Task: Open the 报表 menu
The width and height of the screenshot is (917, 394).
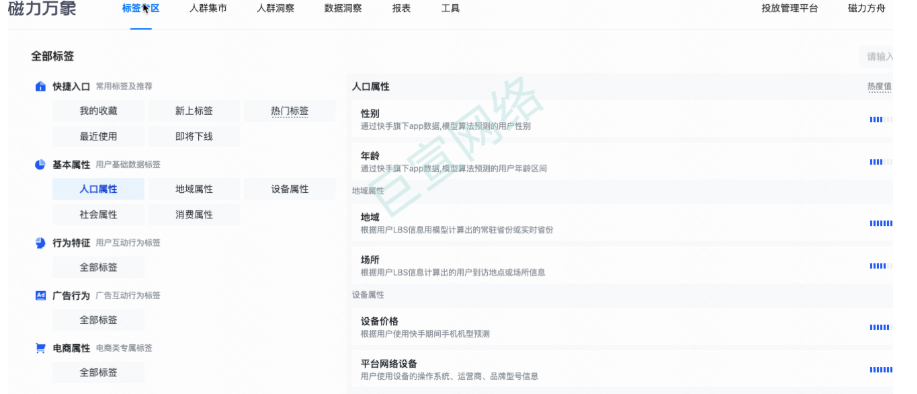Action: 401,9
